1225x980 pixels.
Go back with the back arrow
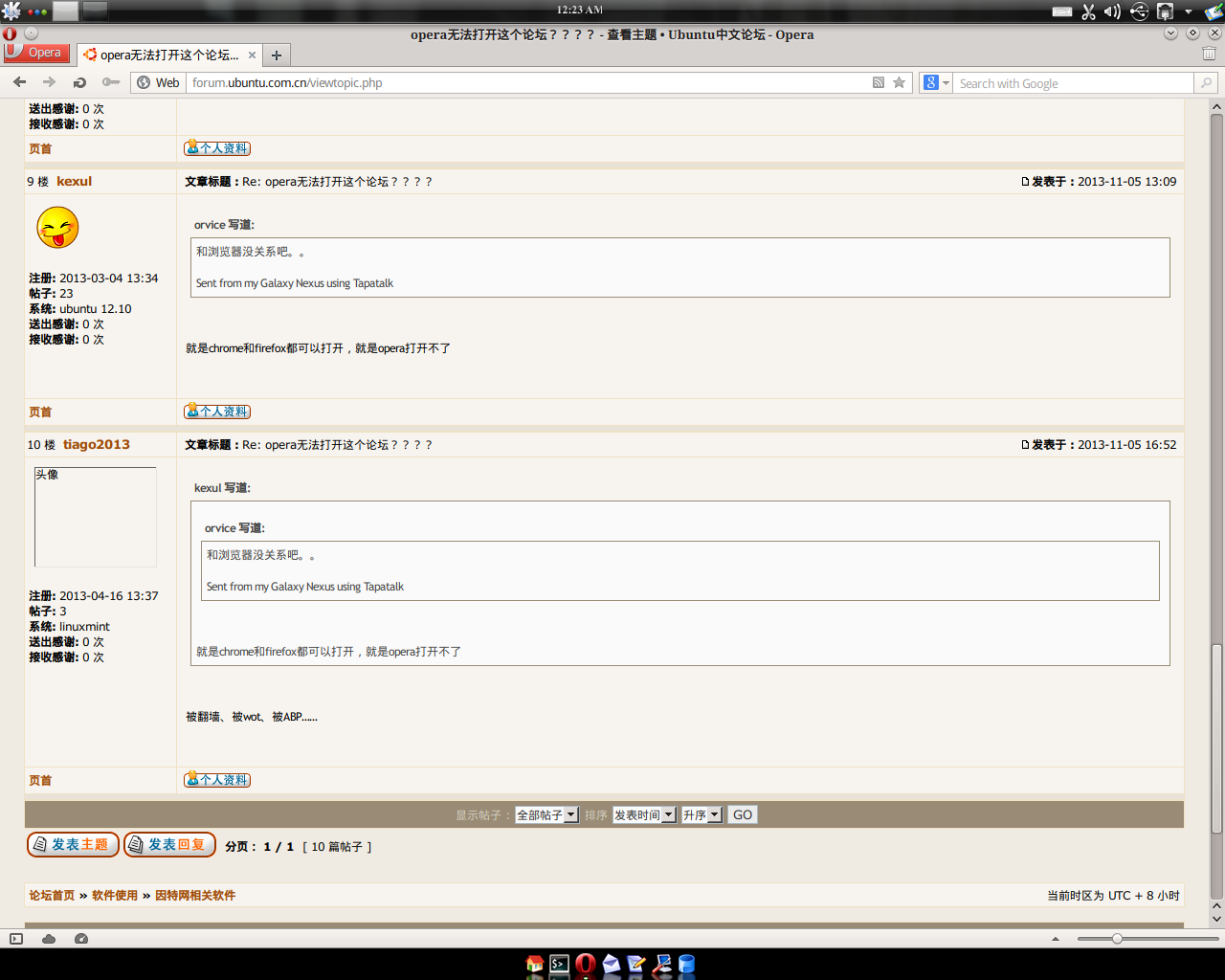[19, 82]
